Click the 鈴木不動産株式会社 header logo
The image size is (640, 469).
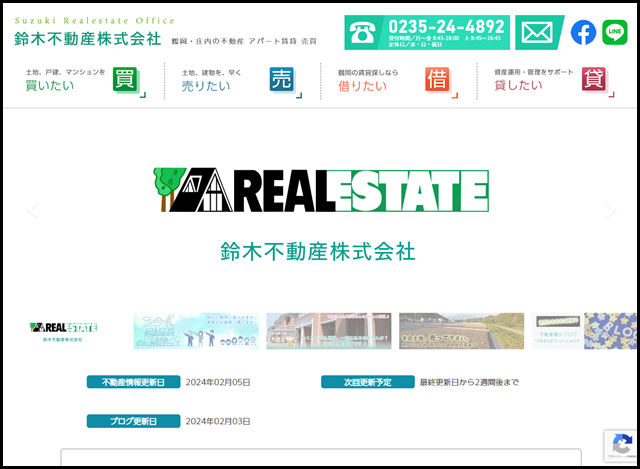click(88, 39)
